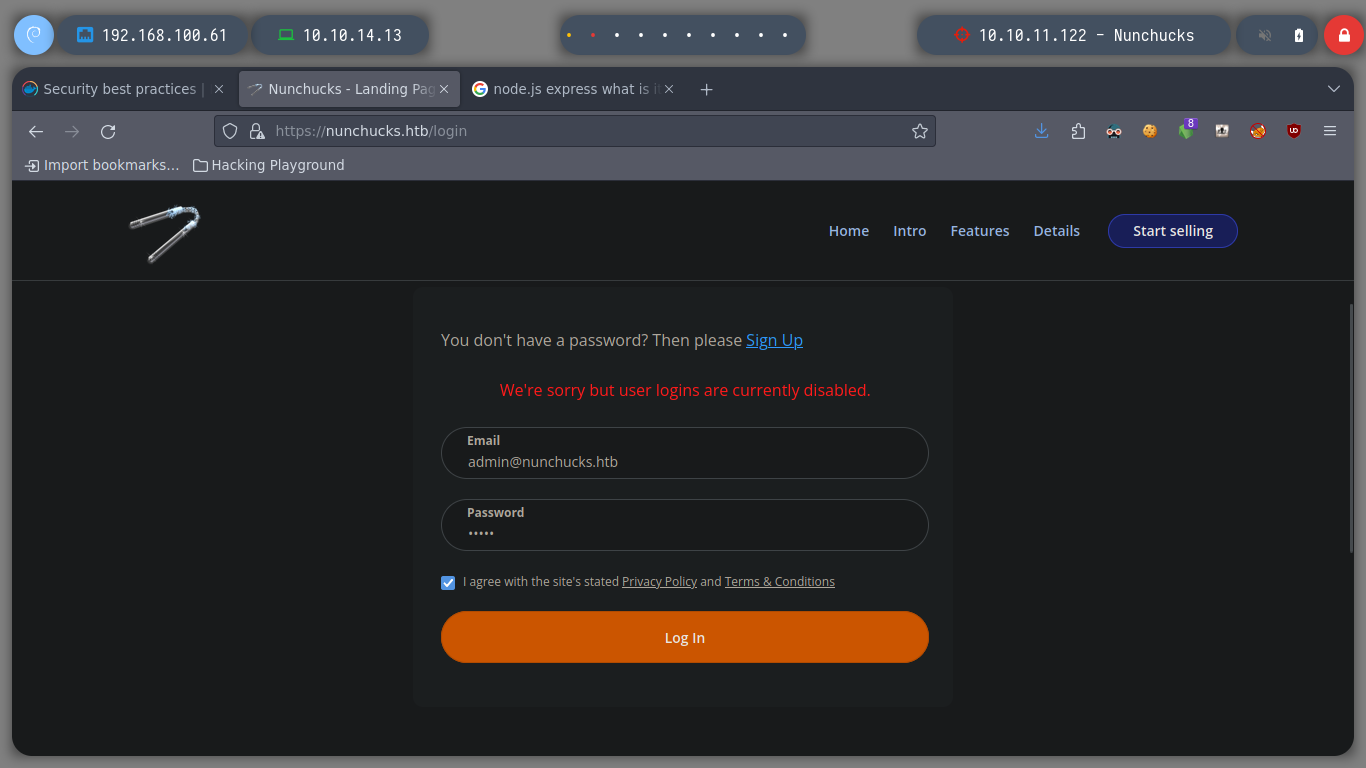Open the Details navigation item
The image size is (1366, 768).
[1057, 231]
